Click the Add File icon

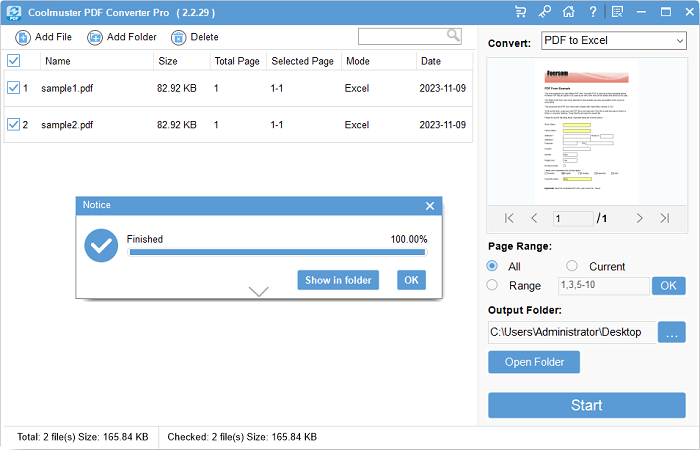point(23,38)
